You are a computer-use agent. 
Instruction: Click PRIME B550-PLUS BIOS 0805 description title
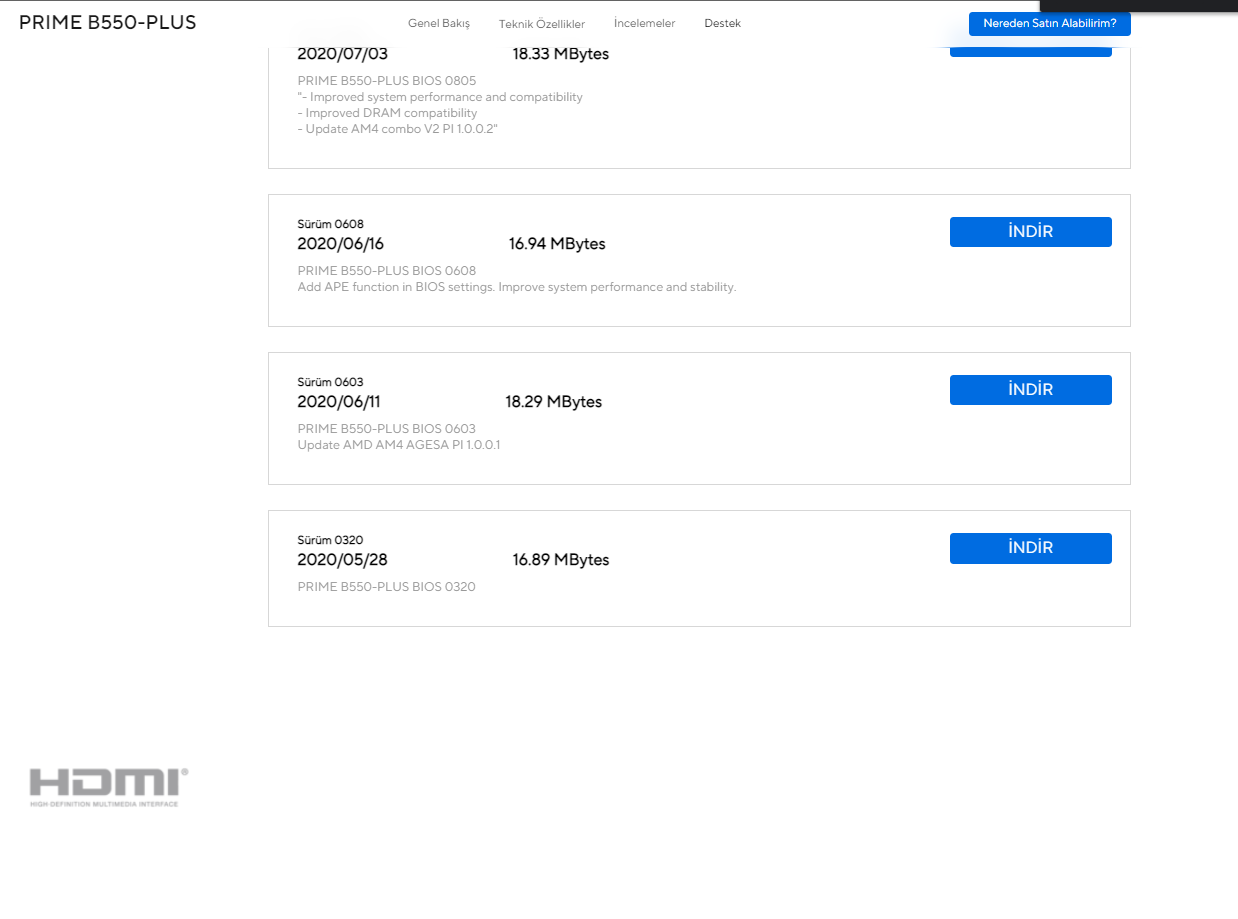[387, 81]
